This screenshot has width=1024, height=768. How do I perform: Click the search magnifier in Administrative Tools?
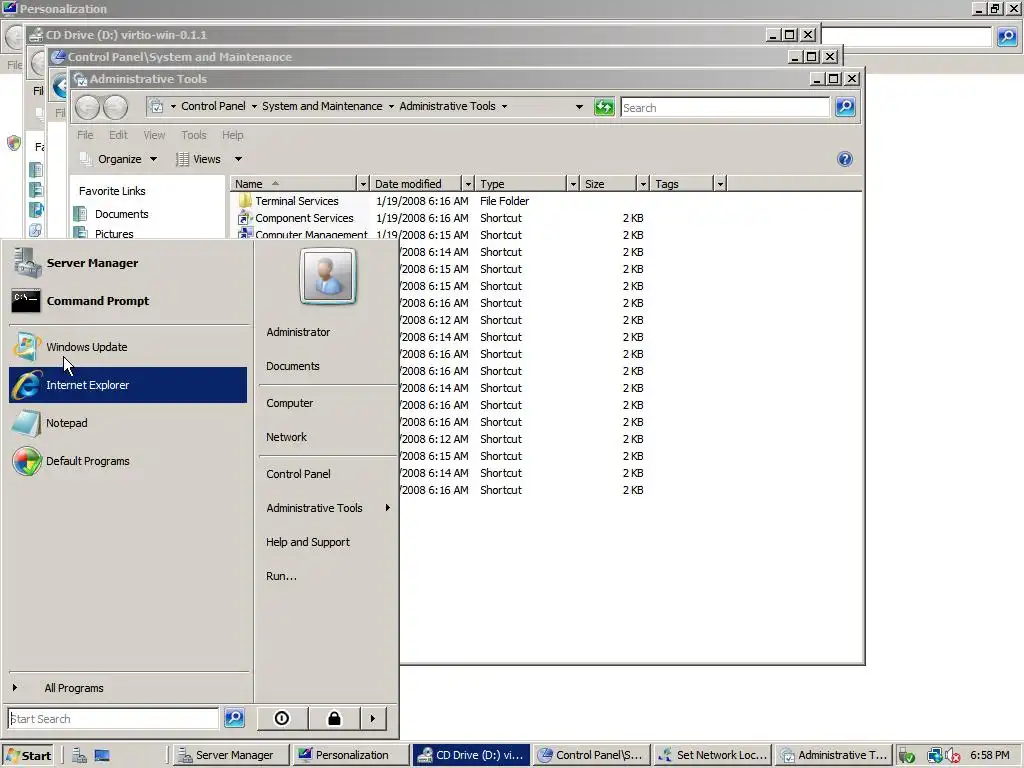pos(845,107)
